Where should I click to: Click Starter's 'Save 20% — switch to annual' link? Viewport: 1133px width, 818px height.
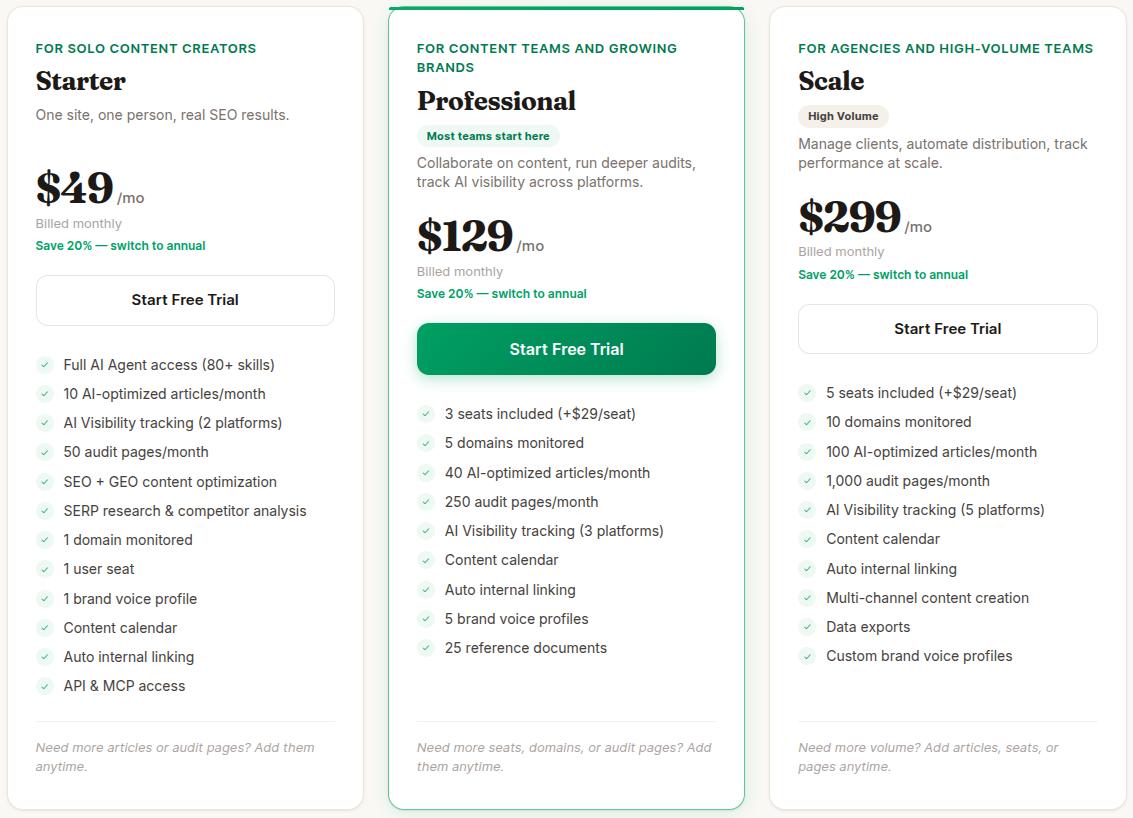(x=121, y=246)
